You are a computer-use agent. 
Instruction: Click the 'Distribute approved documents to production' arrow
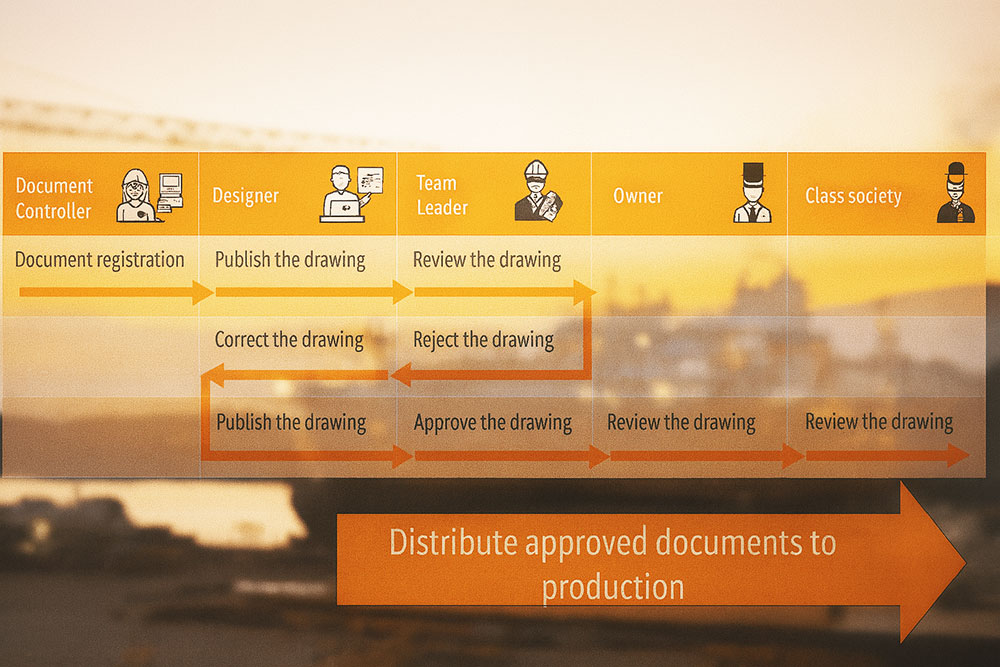coord(651,562)
